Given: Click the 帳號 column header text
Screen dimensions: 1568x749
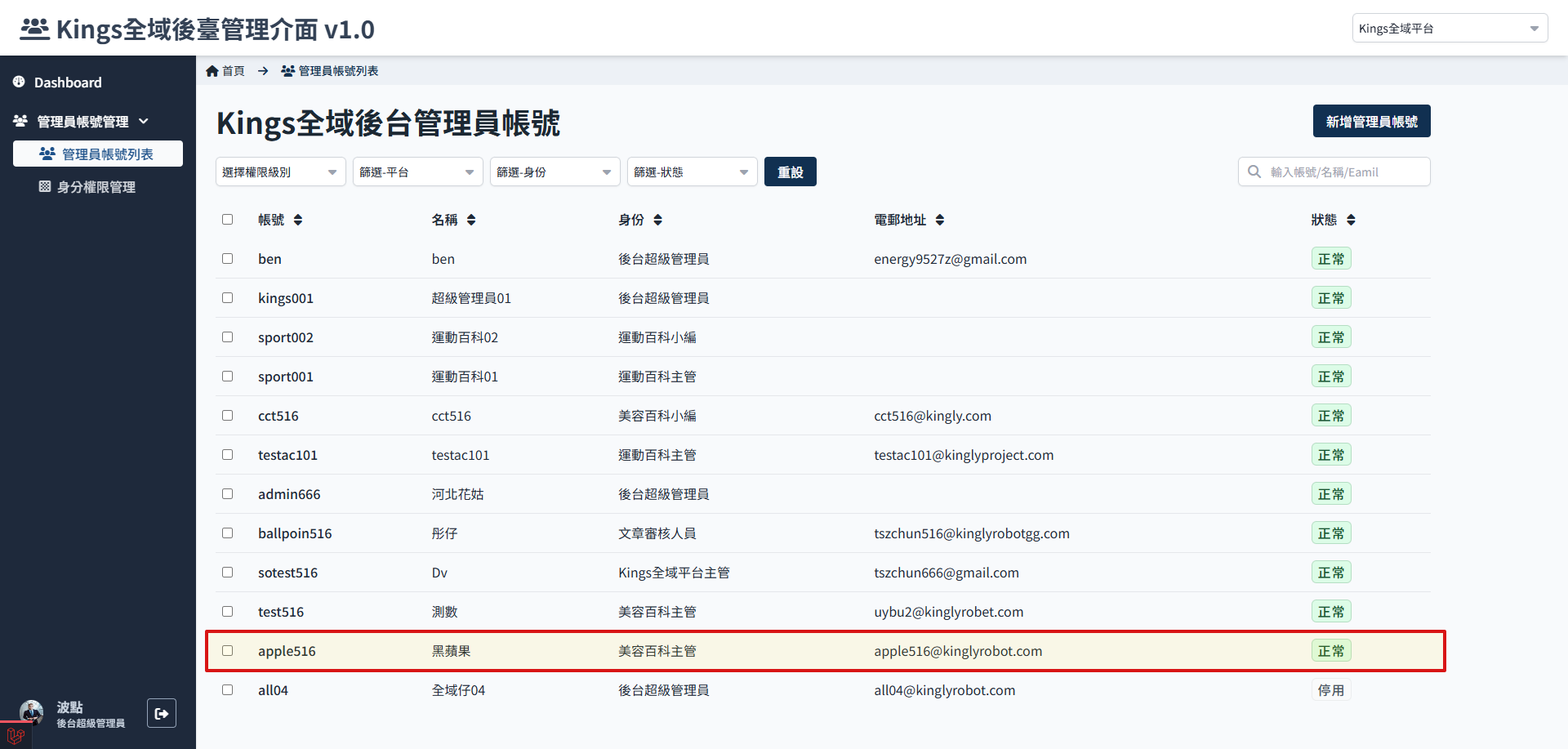Looking at the screenshot, I should (271, 220).
